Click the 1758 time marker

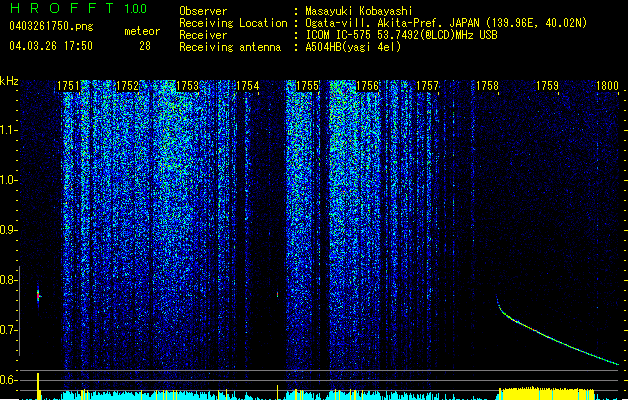point(487,86)
